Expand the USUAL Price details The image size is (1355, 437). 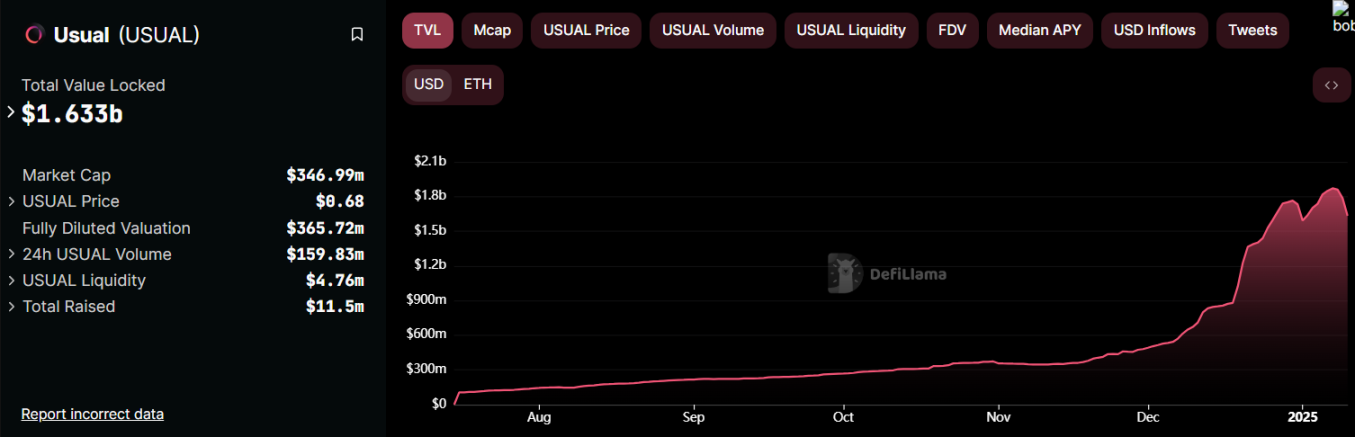[11, 202]
